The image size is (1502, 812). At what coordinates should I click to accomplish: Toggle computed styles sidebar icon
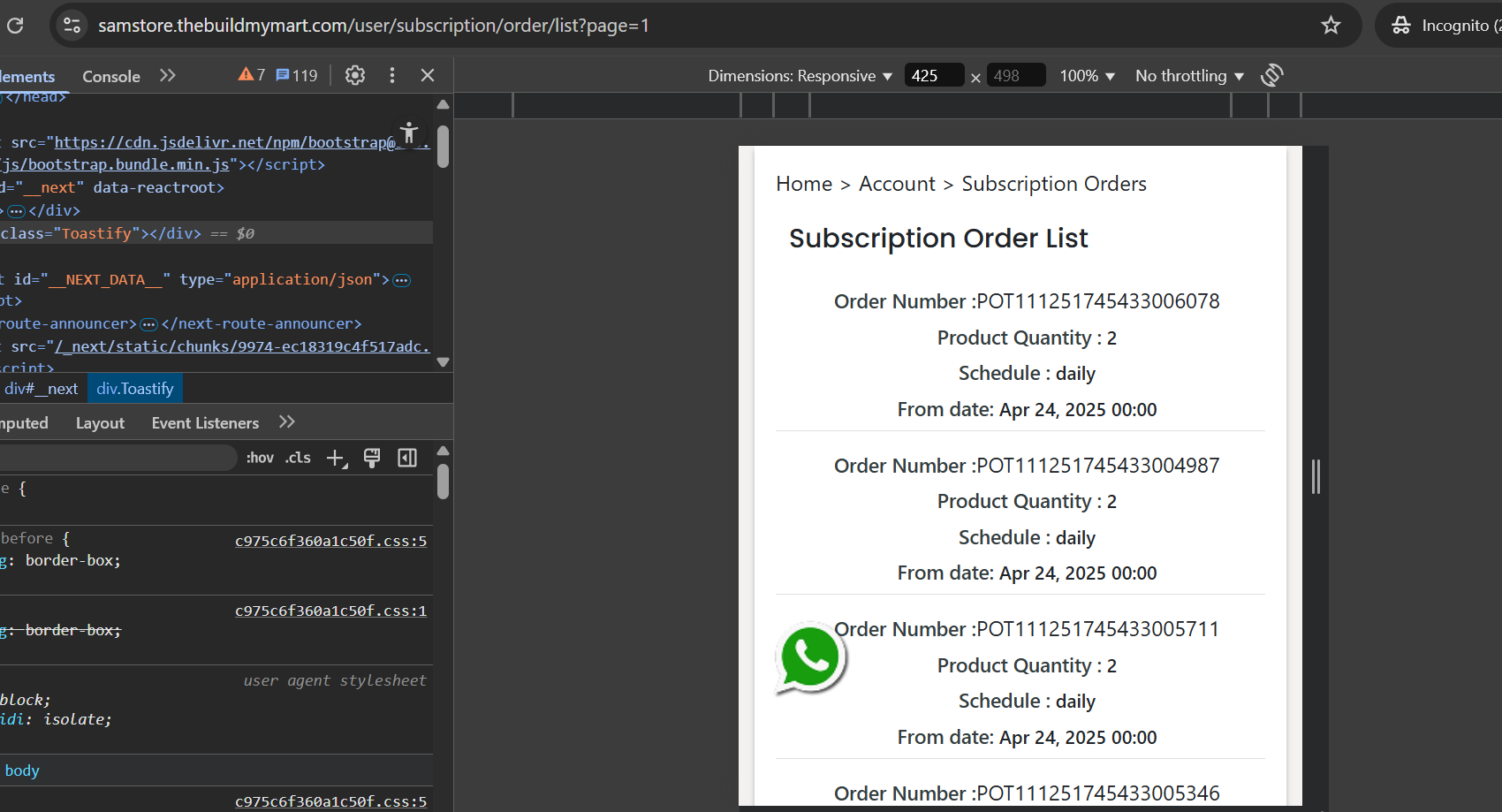407,458
